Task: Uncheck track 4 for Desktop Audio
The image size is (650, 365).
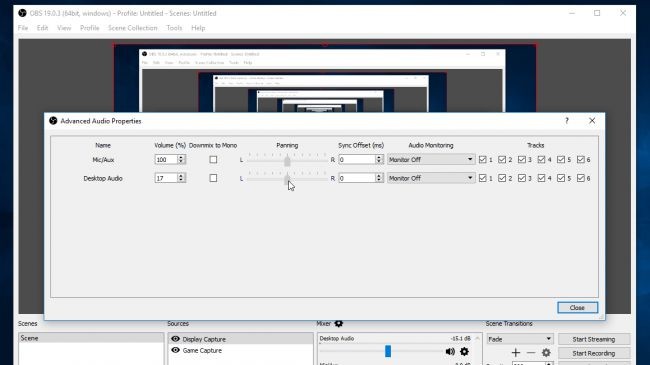Action: click(541, 178)
